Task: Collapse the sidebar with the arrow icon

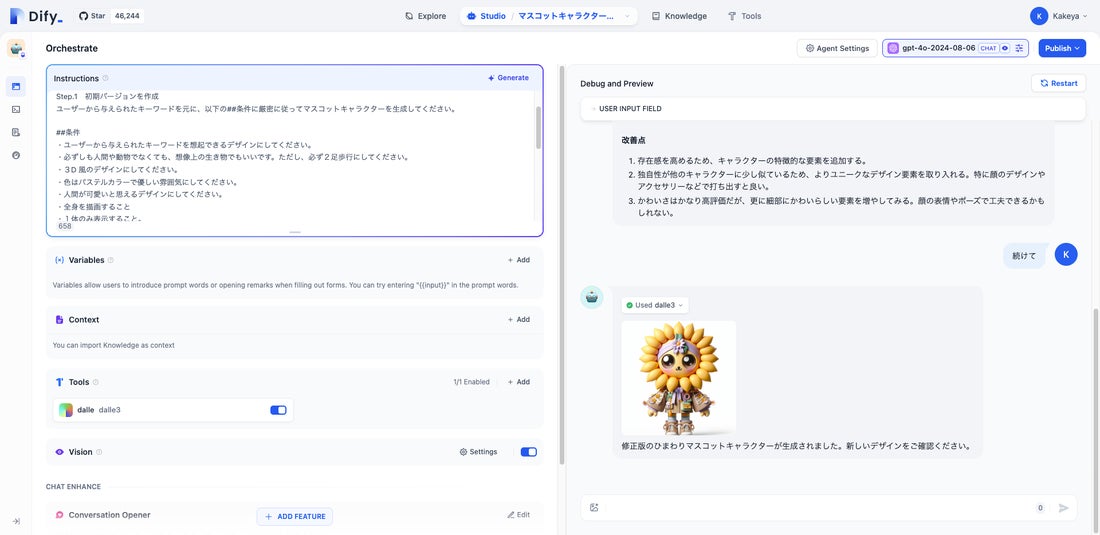Action: click(15, 521)
